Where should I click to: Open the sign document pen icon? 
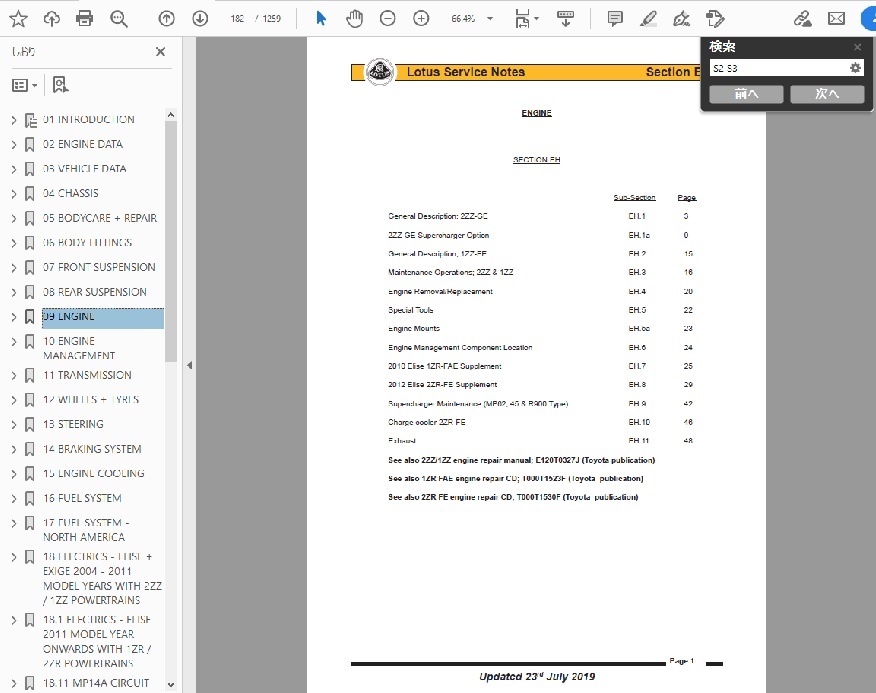pyautogui.click(x=681, y=19)
